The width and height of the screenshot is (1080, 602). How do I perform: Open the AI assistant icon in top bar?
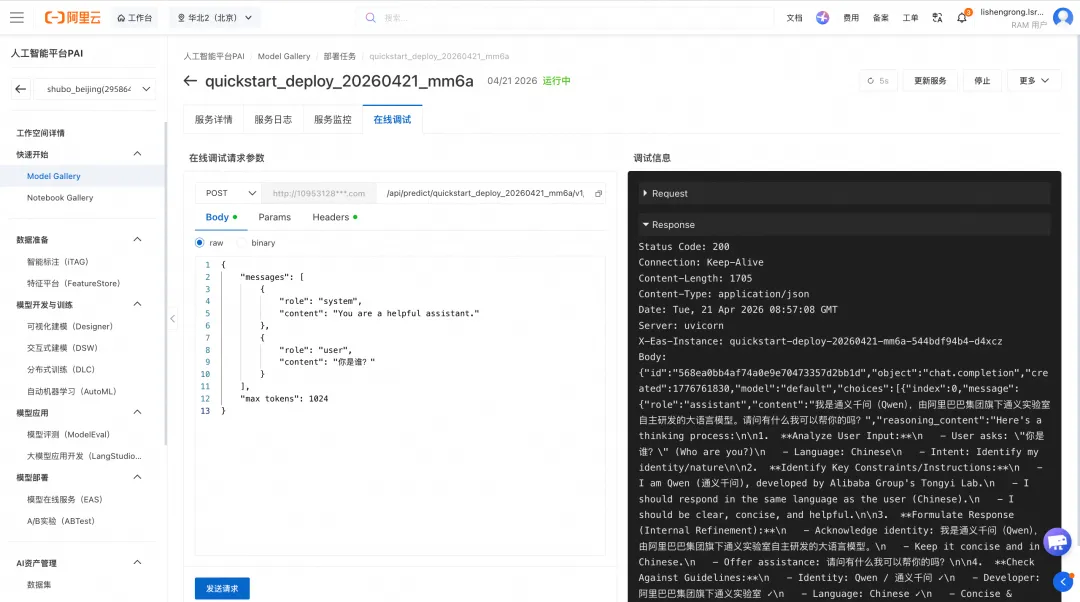822,18
